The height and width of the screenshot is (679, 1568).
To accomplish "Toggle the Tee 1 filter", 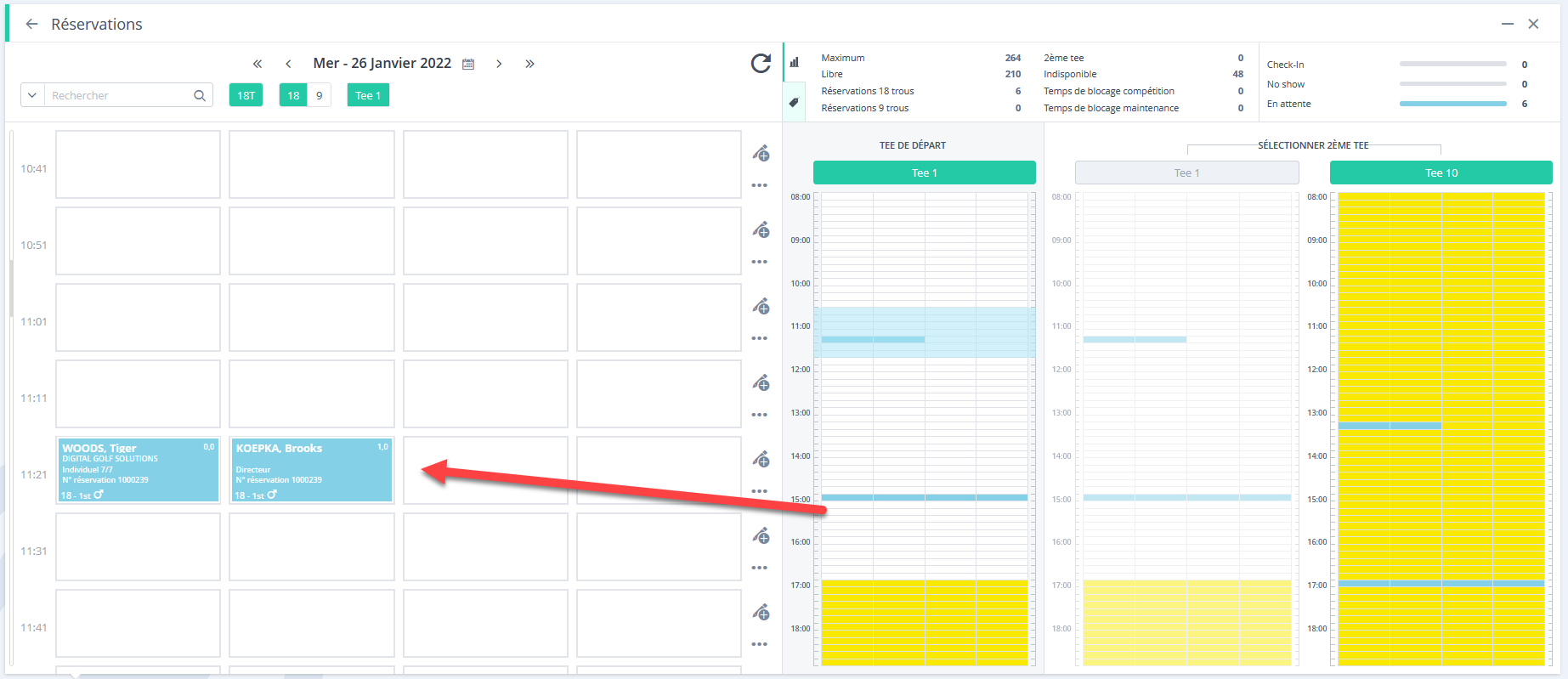I will pos(368,95).
